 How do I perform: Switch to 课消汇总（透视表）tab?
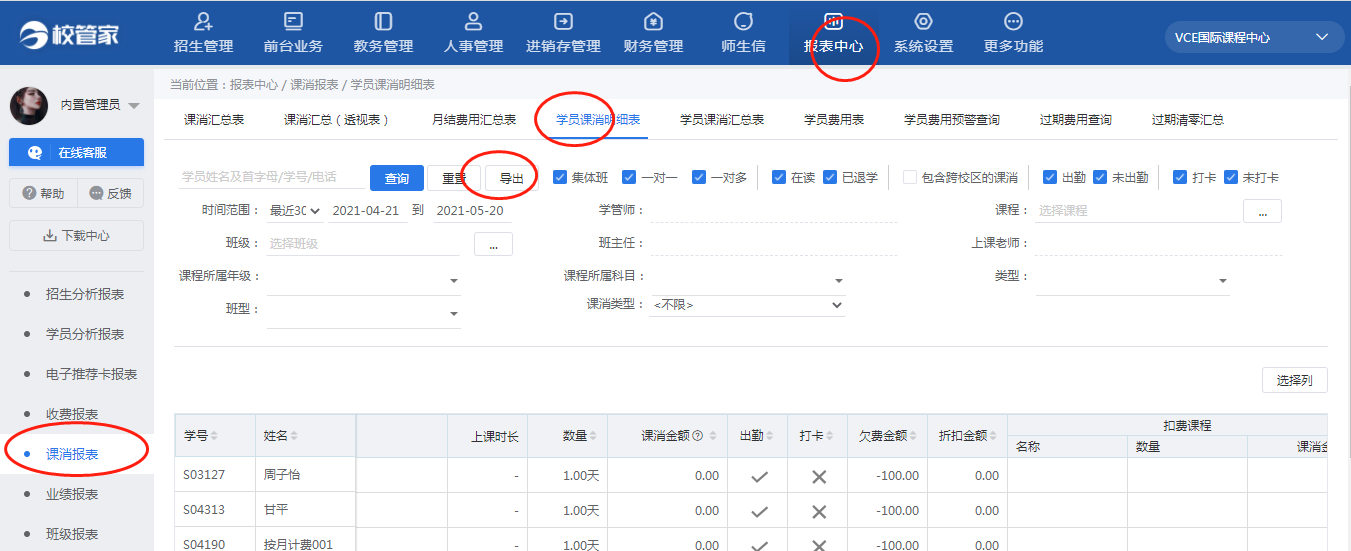(337, 119)
